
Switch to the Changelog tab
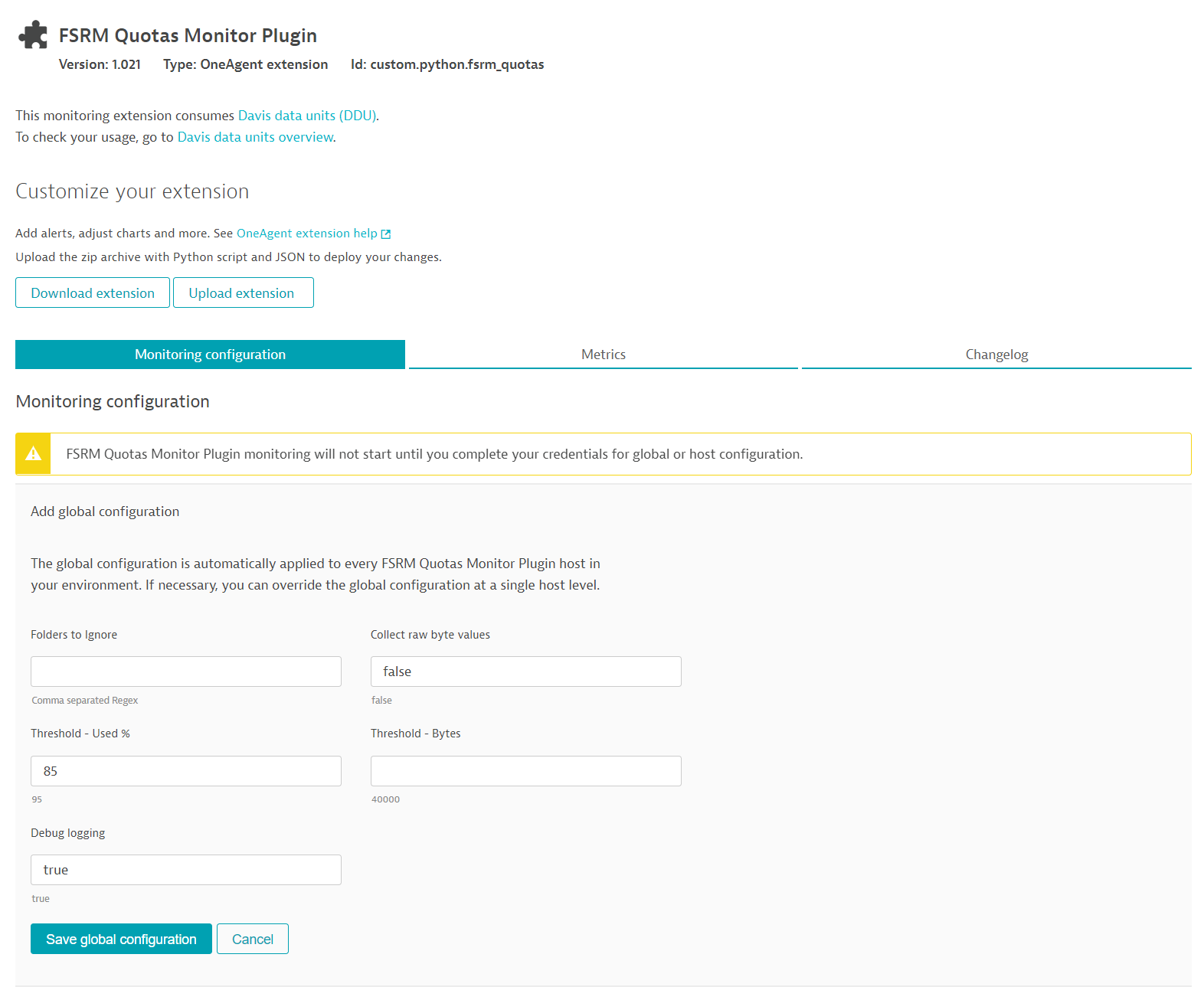pos(996,355)
